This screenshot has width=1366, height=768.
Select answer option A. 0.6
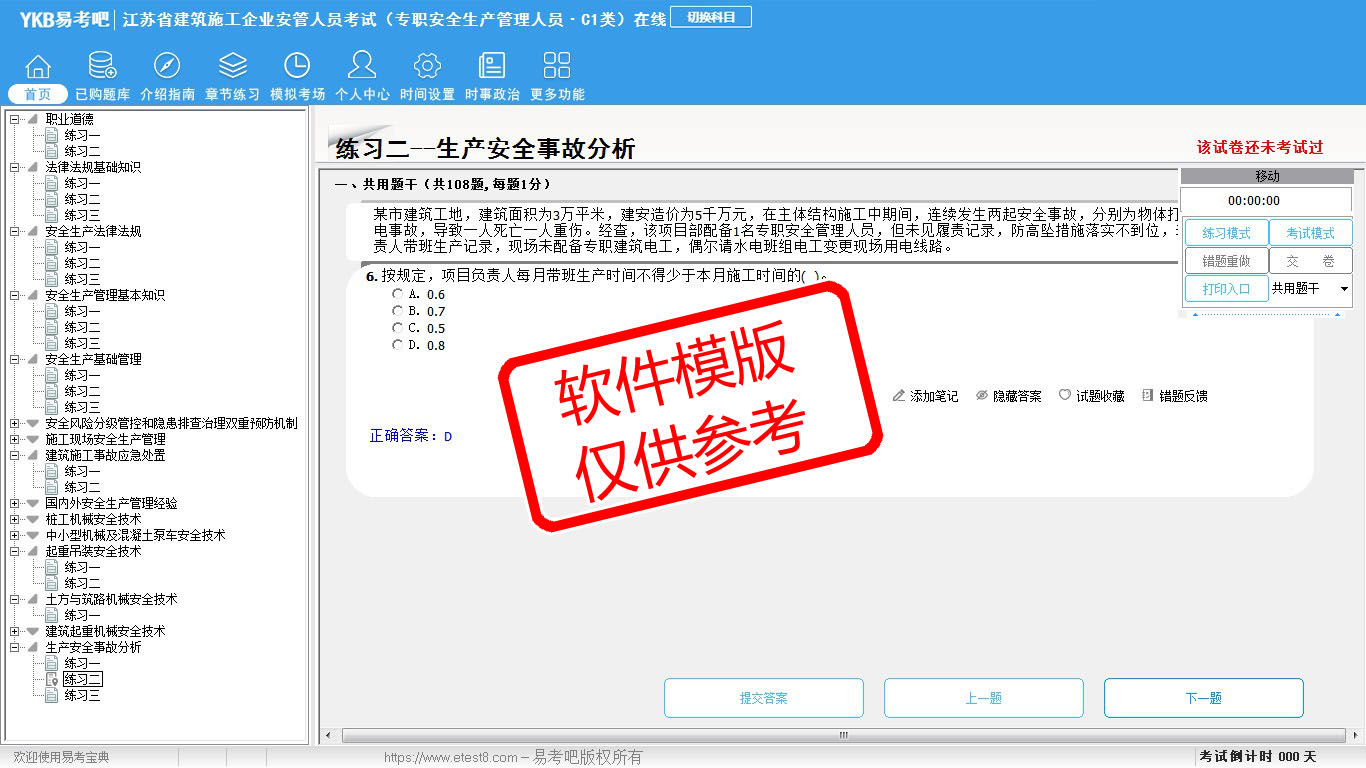point(398,294)
